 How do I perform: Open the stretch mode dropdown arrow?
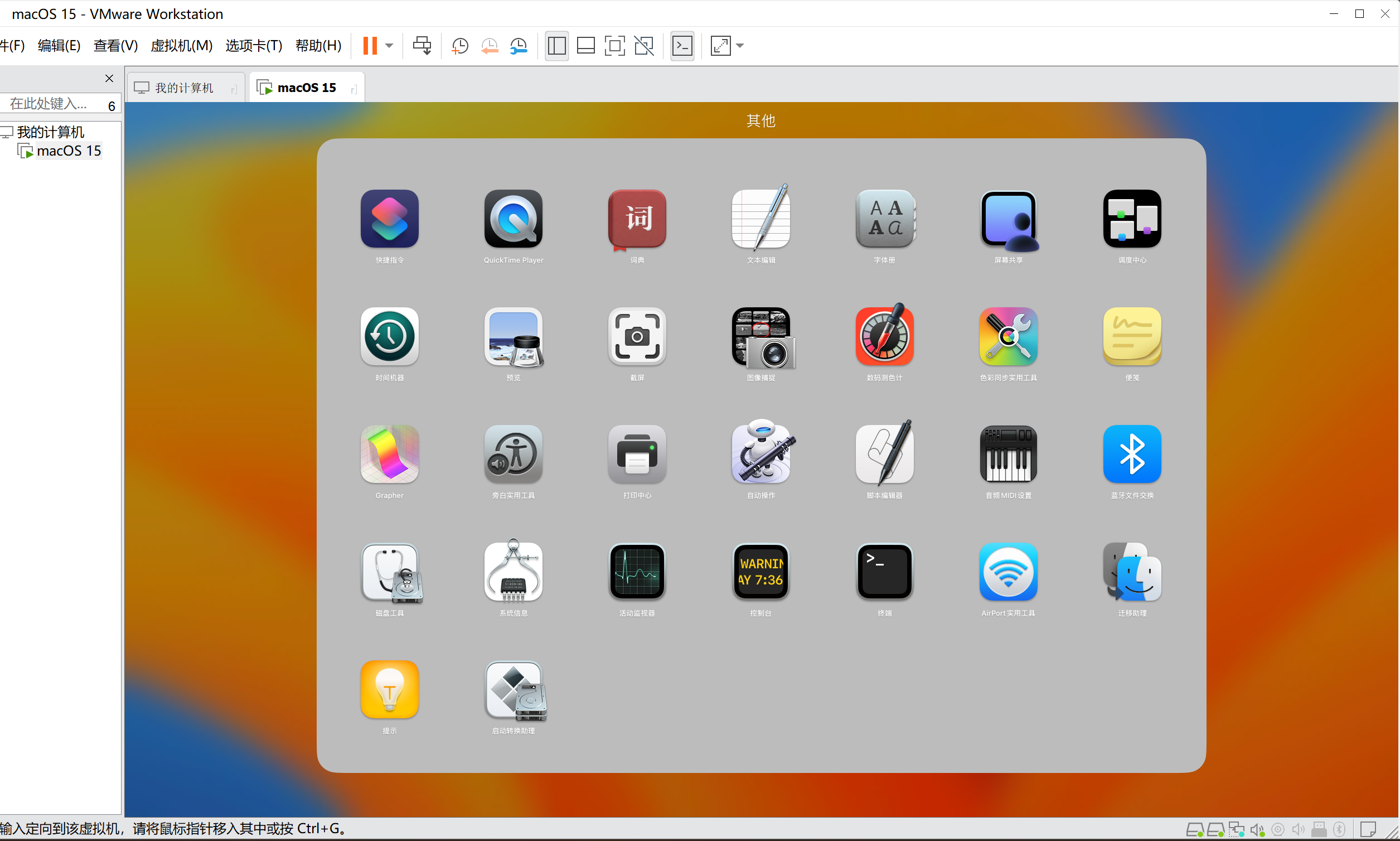(741, 45)
